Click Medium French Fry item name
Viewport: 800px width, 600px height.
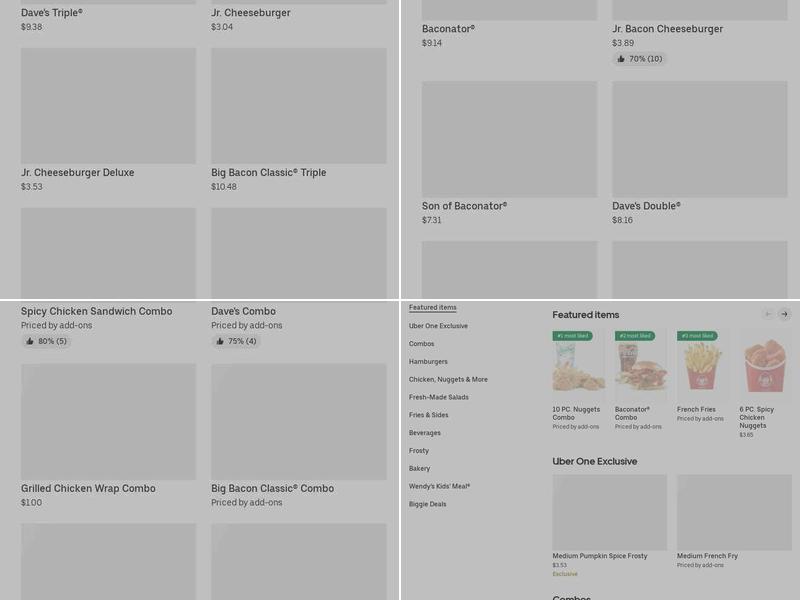click(x=707, y=556)
